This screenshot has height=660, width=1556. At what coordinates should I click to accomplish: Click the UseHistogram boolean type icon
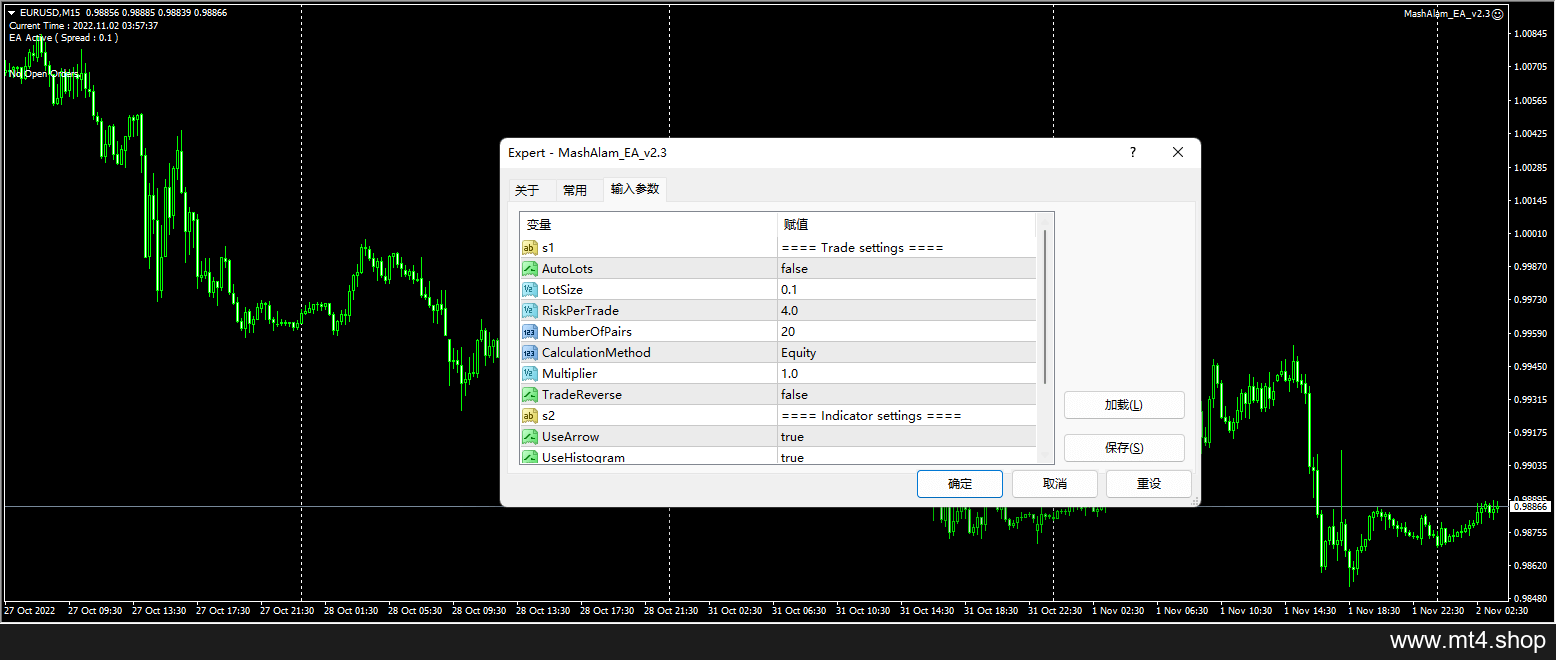(529, 457)
